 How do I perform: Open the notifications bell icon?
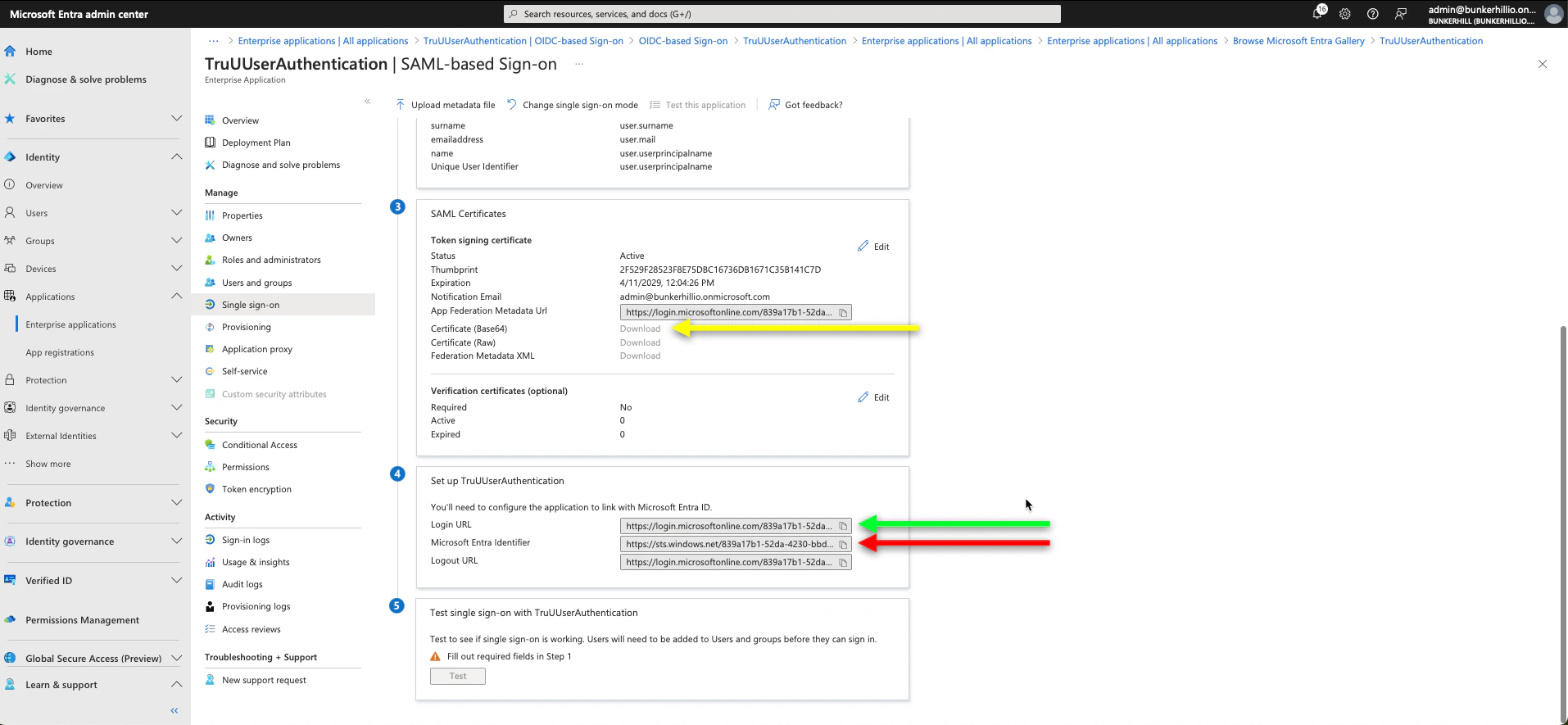click(1319, 13)
